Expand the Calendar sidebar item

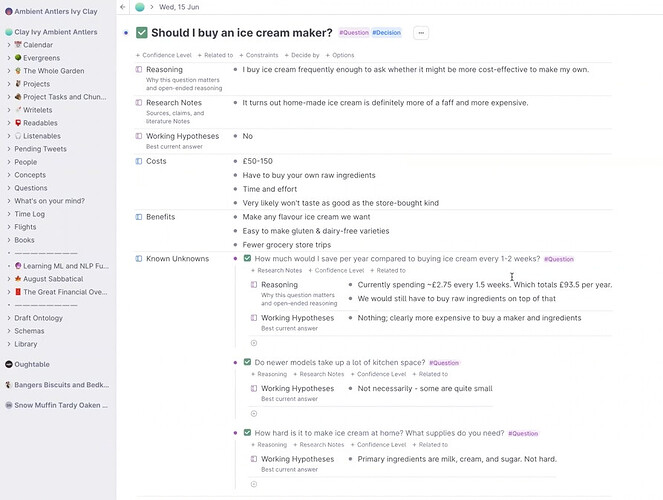tap(9, 45)
